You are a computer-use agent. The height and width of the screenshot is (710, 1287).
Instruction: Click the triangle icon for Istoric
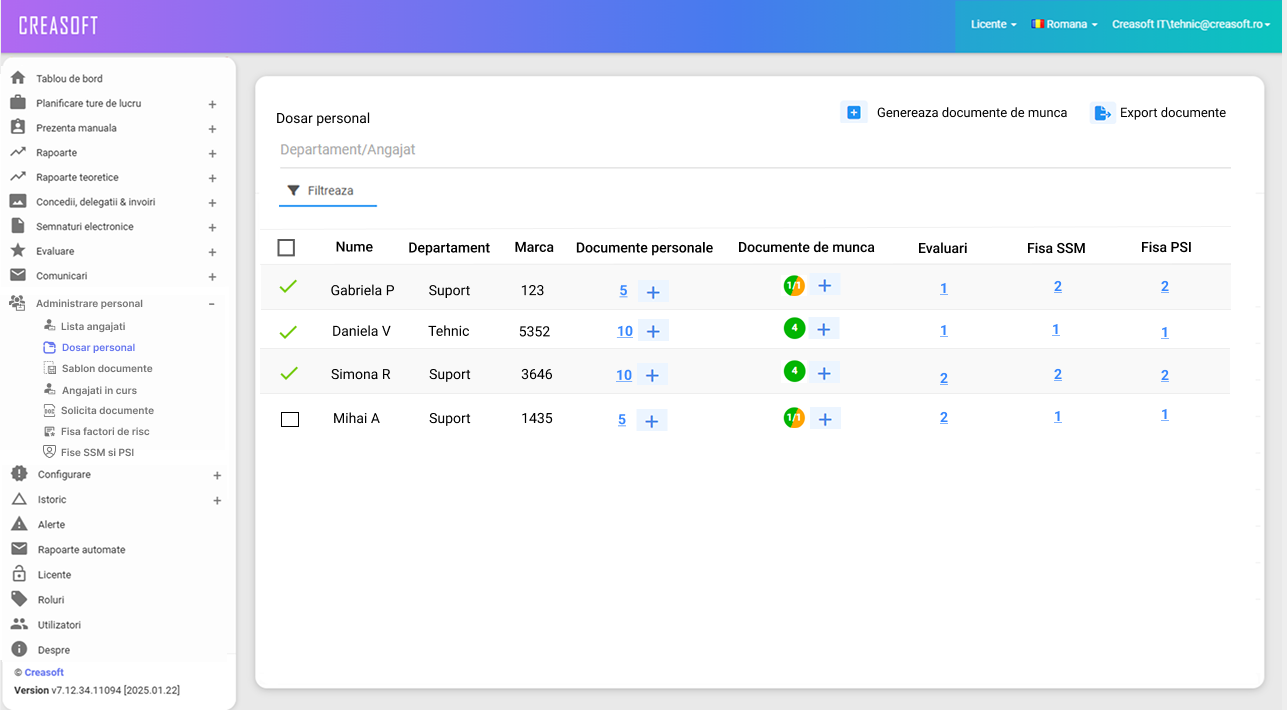tap(18, 499)
